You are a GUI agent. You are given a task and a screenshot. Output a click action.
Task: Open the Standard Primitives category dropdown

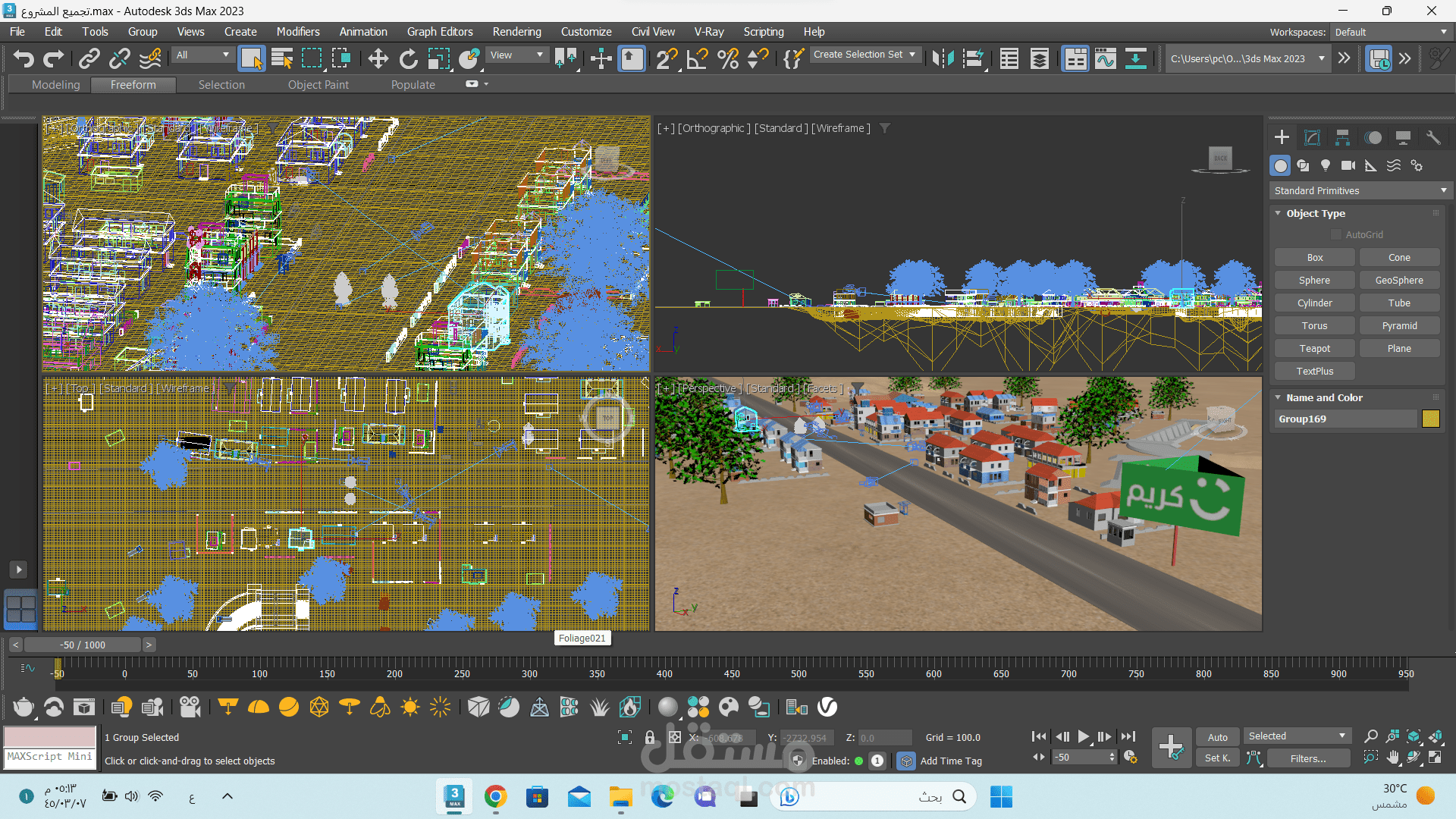click(1361, 190)
